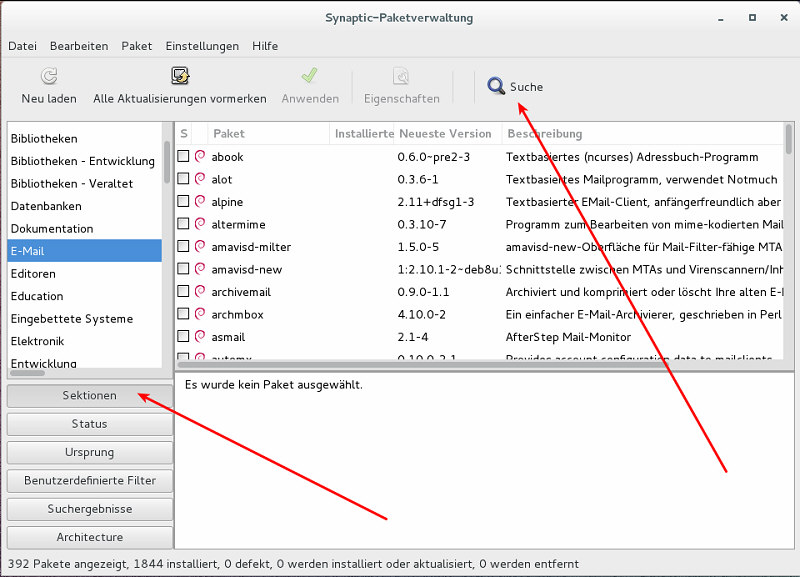Toggle the checkbox for the alot package
Screen dimensions: 800x577
[x=183, y=179]
